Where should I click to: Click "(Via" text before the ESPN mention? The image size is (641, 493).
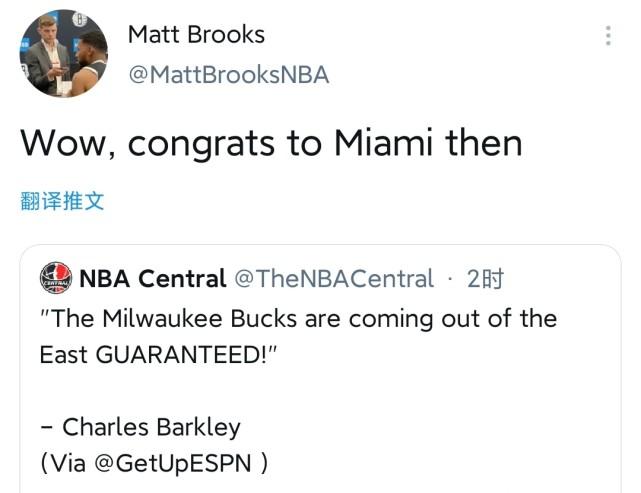click(x=65, y=464)
